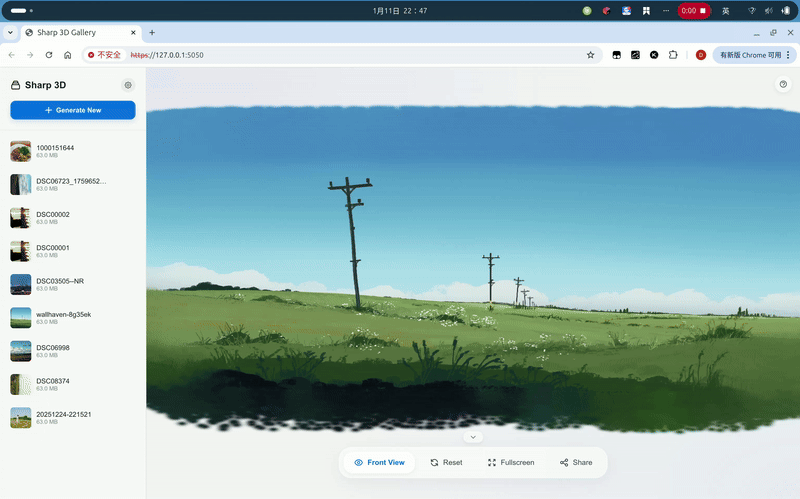800x499 pixels.
Task: Click the Chrome update available button
Action: [750, 55]
